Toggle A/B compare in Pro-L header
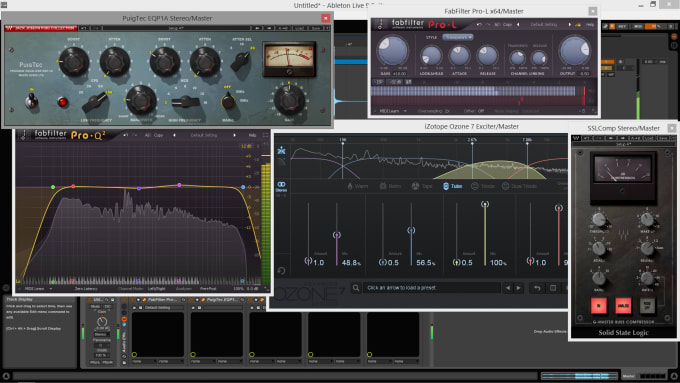The width and height of the screenshot is (680, 383). 497,25
